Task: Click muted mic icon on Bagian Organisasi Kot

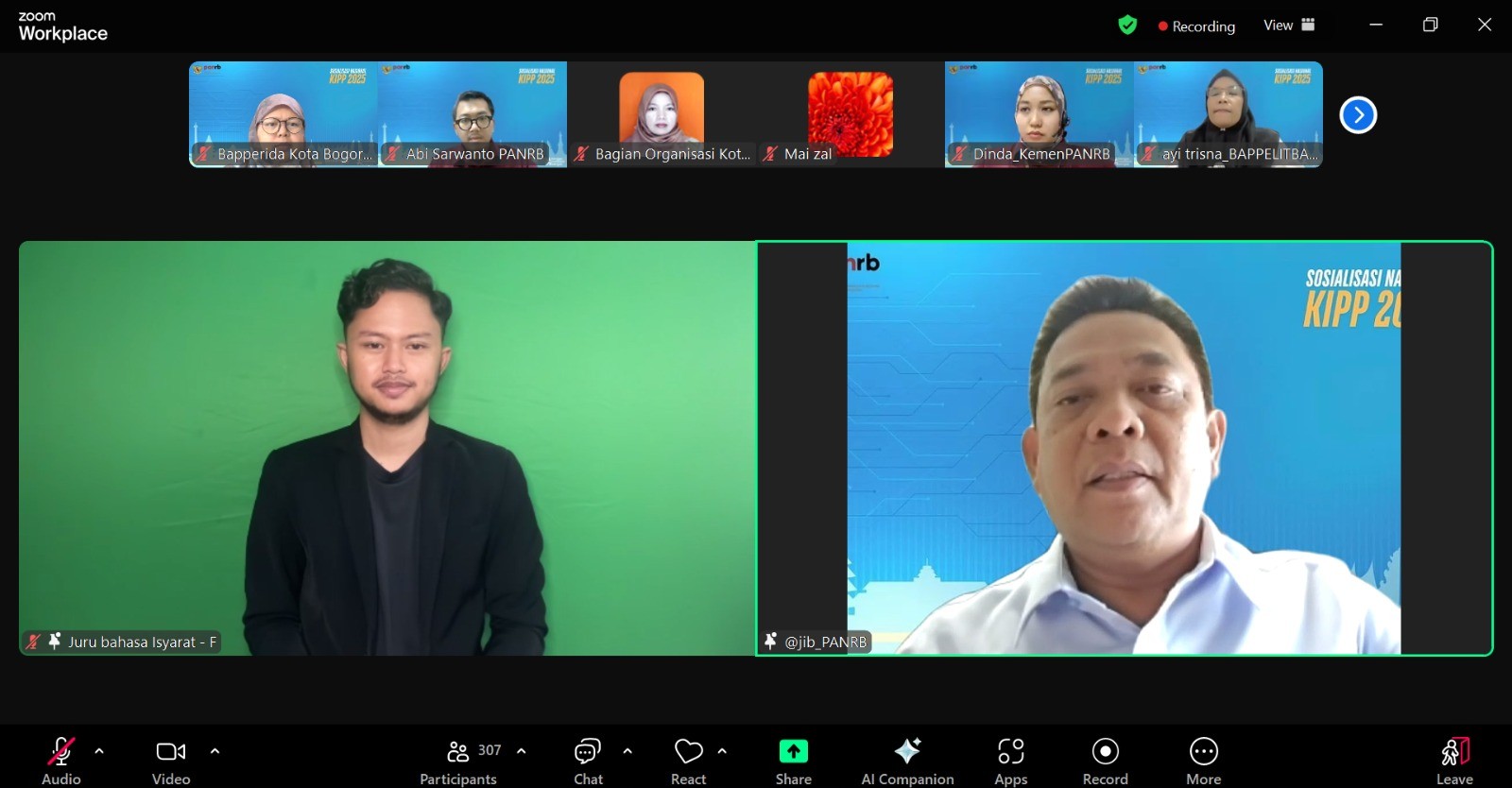Action: coord(581,154)
